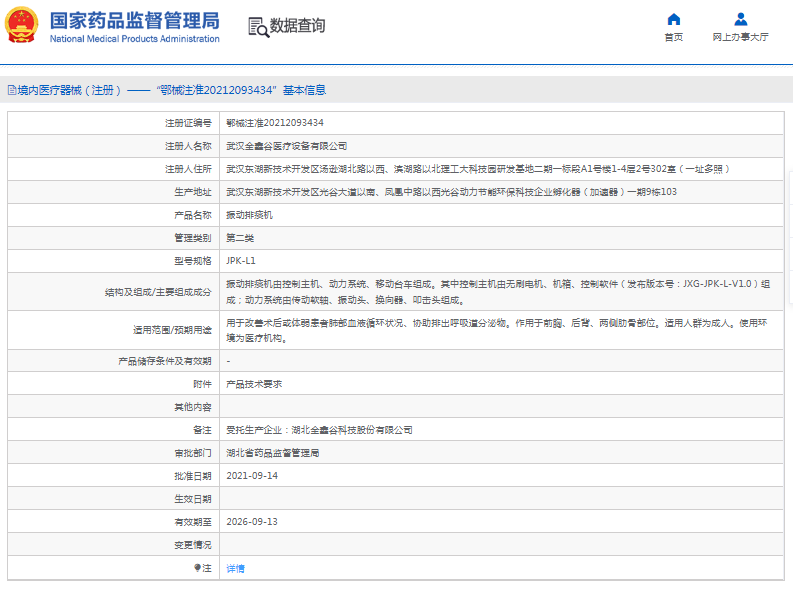Click 首页 label text
This screenshot has width=793, height=589.
coord(674,37)
